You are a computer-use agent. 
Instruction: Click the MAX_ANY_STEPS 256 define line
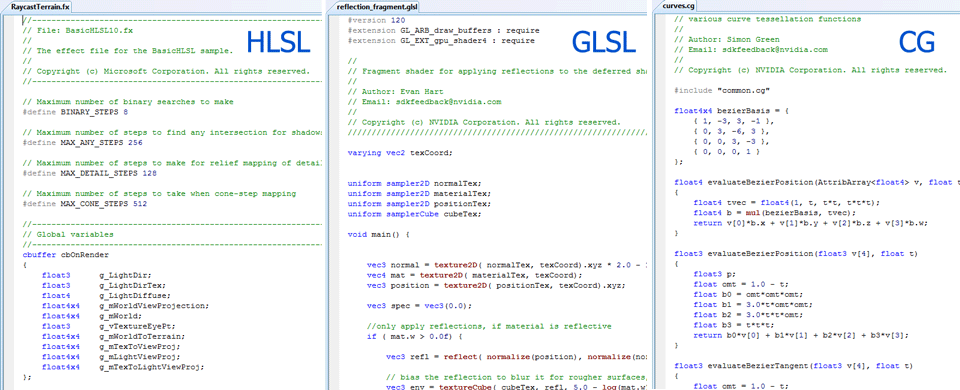(x=82, y=143)
